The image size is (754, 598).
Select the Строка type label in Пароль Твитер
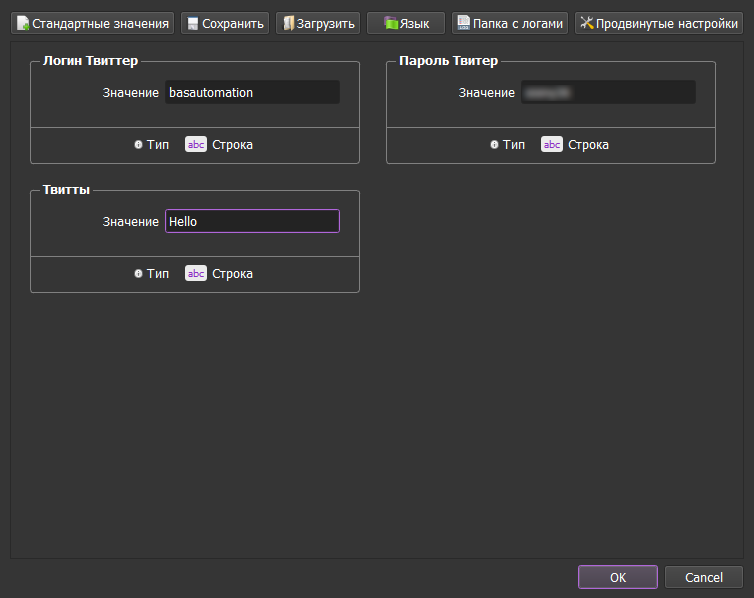coord(588,144)
